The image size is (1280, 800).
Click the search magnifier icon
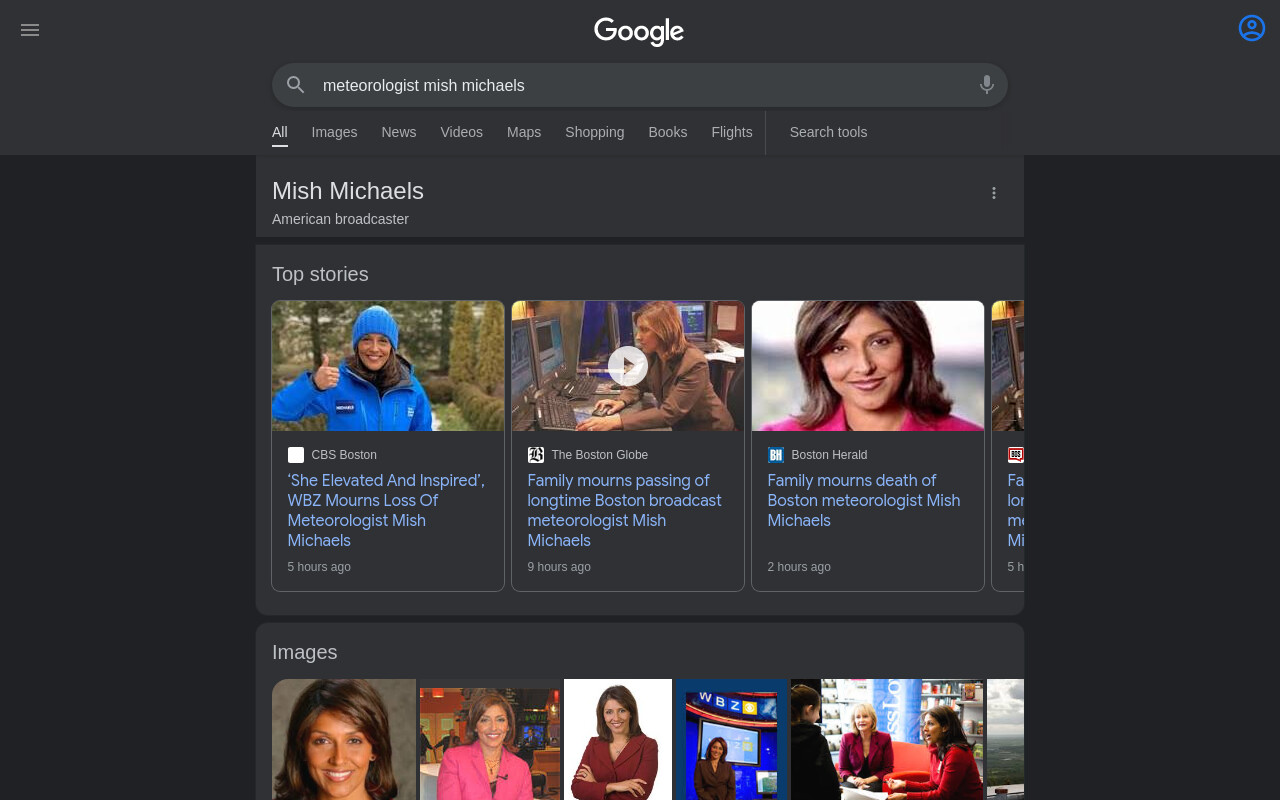295,85
